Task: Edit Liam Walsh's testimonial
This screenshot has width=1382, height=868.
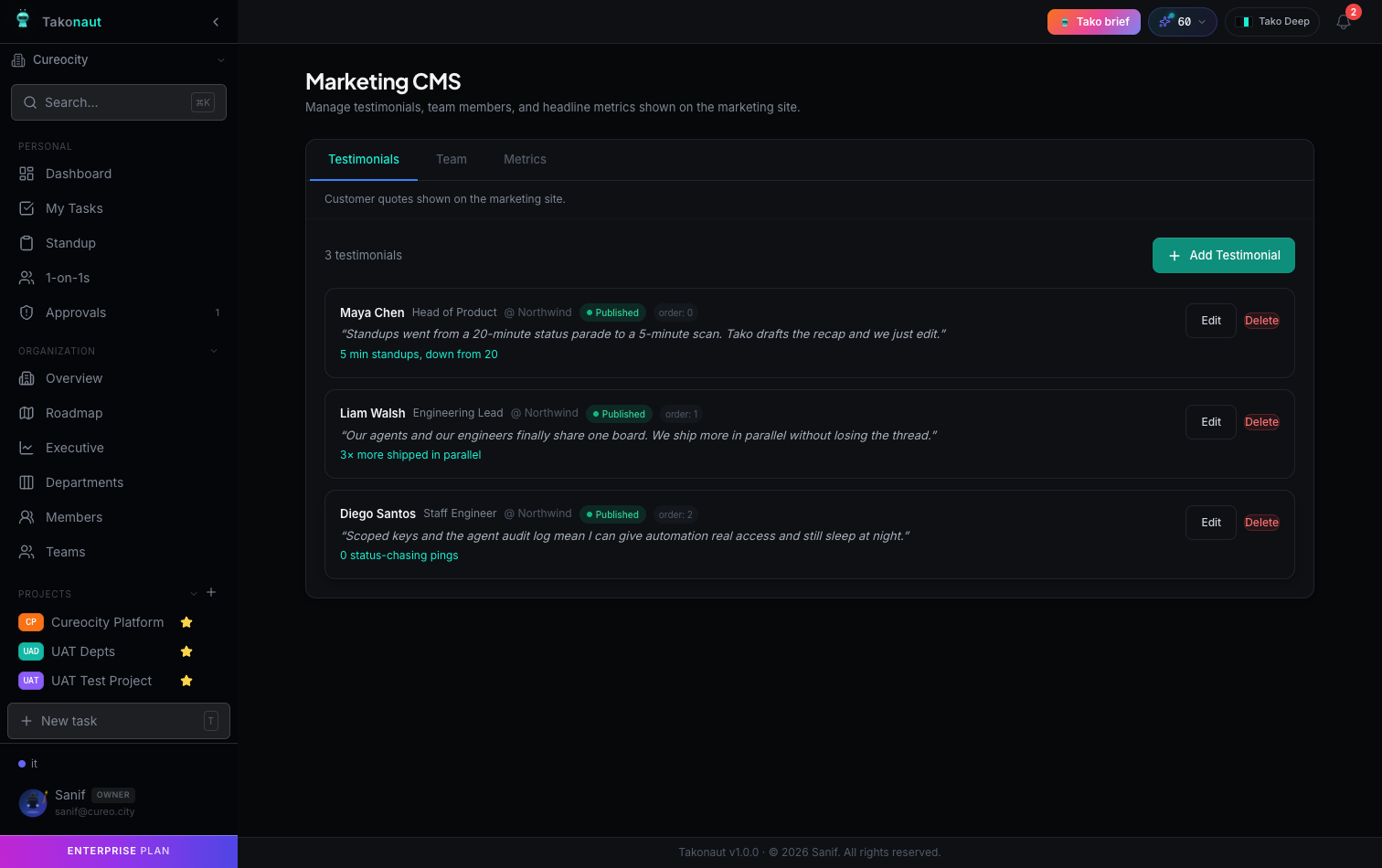Action: 1211,422
